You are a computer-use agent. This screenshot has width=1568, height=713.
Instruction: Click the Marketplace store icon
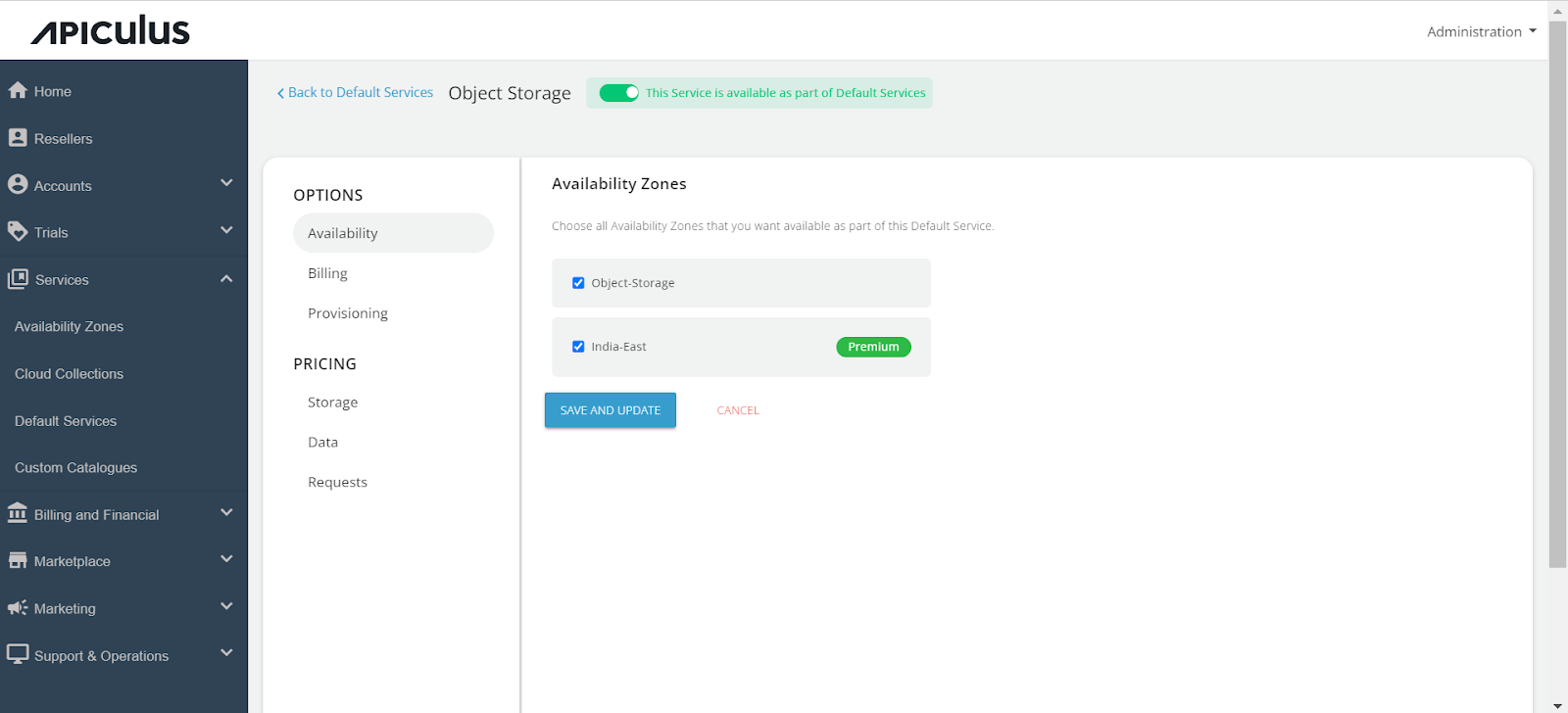pyautogui.click(x=18, y=560)
